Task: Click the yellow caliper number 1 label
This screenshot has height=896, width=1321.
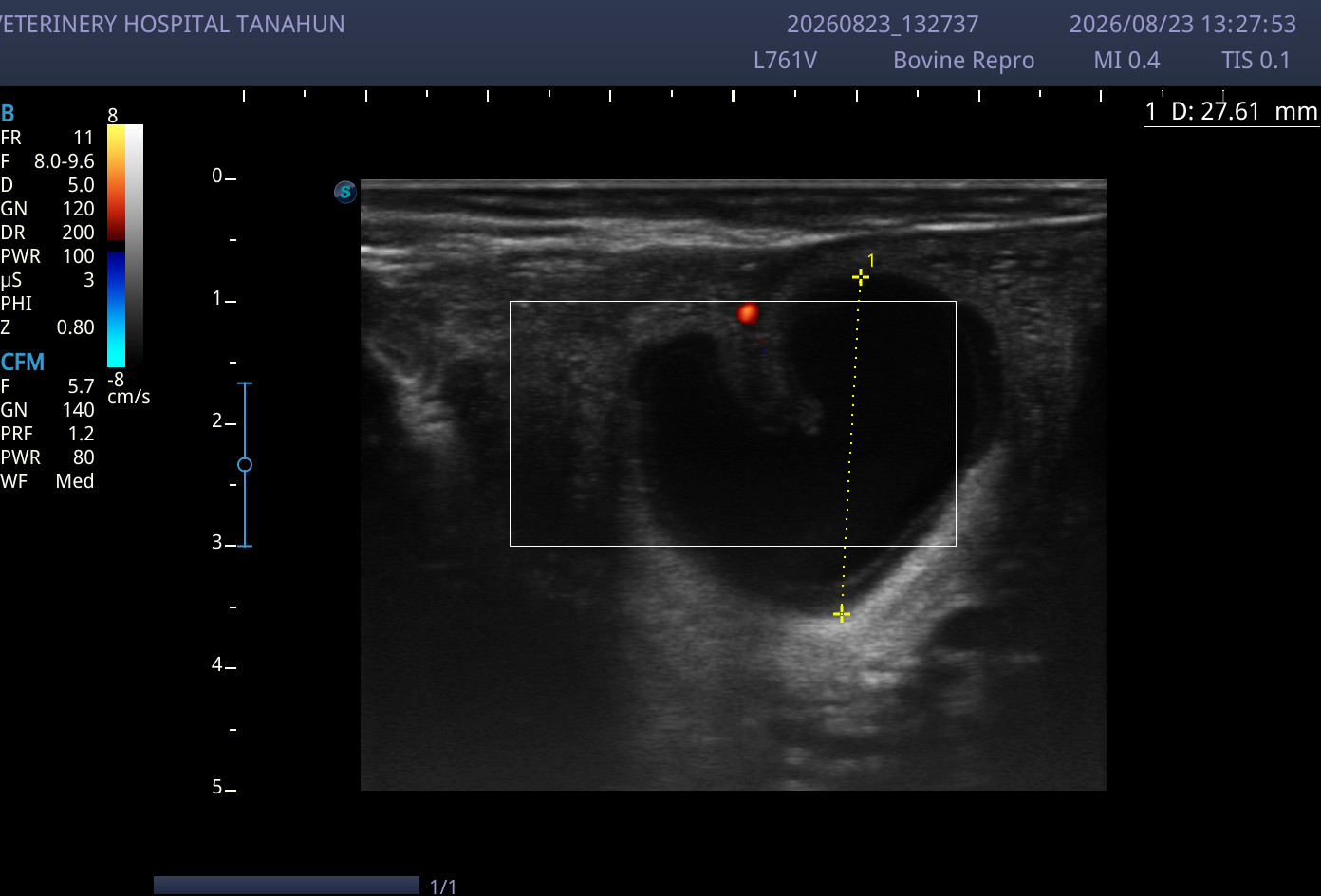Action: coord(871,260)
